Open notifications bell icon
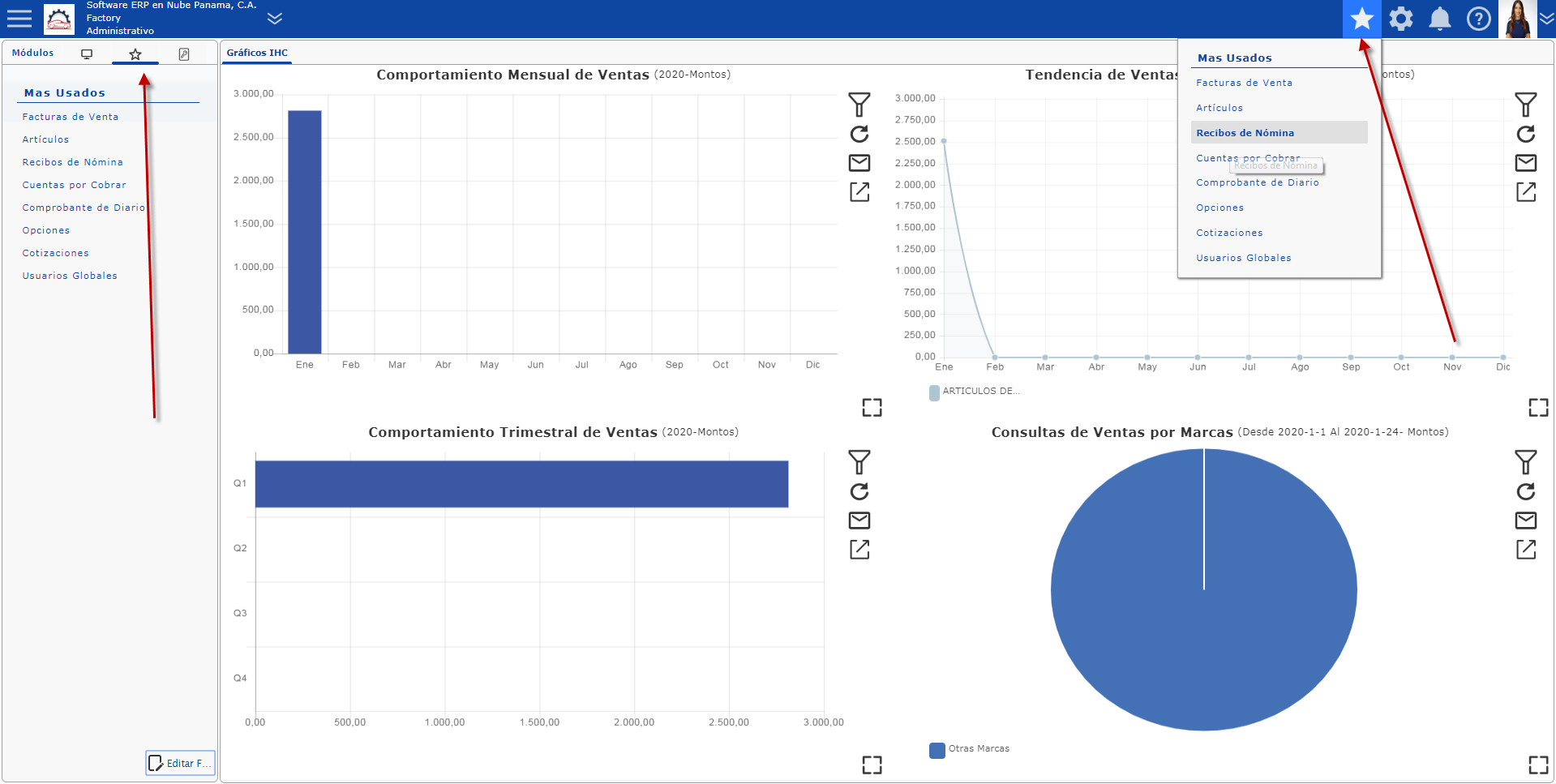Screen dimensions: 1556x784 (x=1439, y=19)
